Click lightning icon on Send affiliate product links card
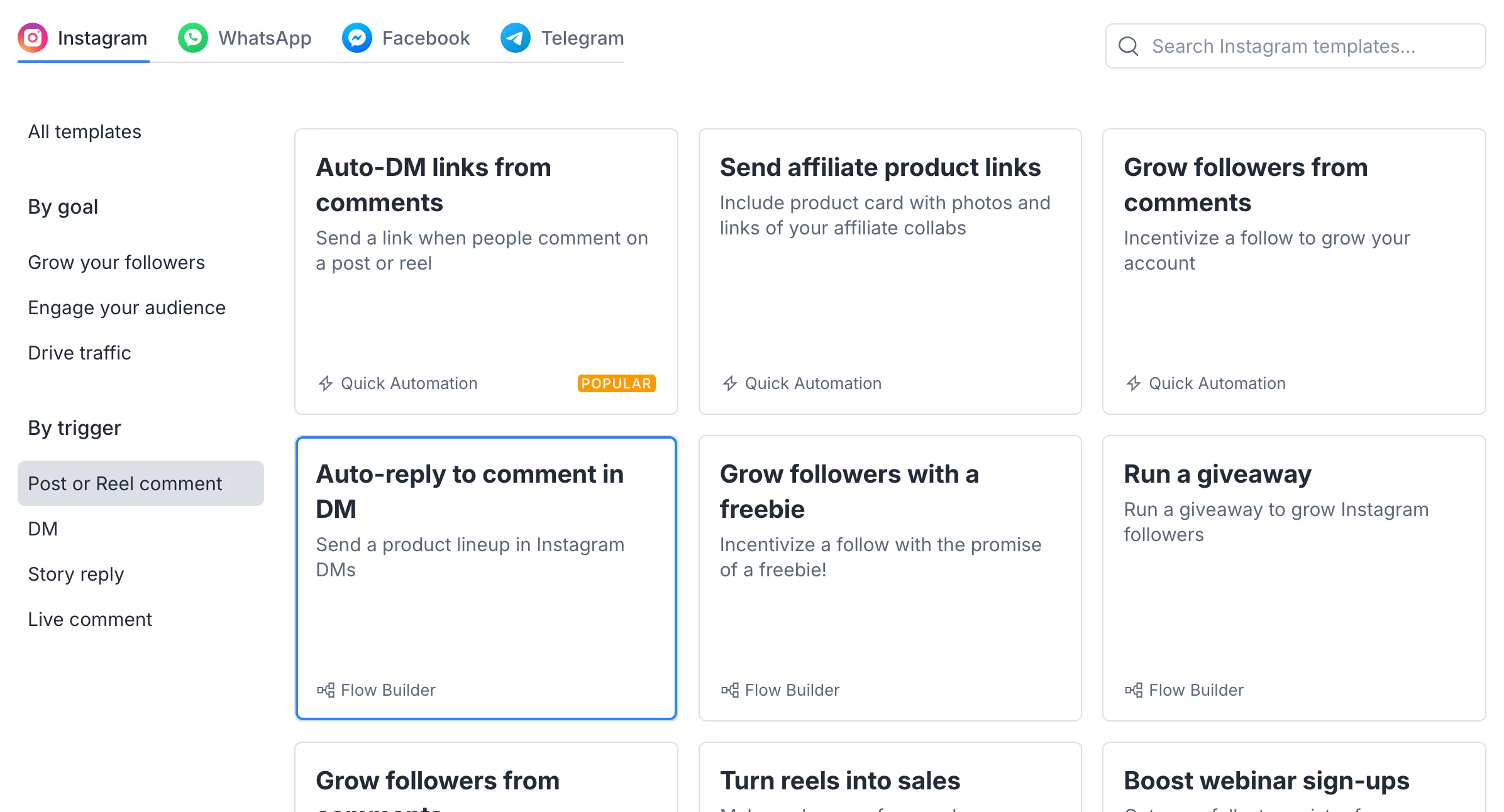 (729, 383)
